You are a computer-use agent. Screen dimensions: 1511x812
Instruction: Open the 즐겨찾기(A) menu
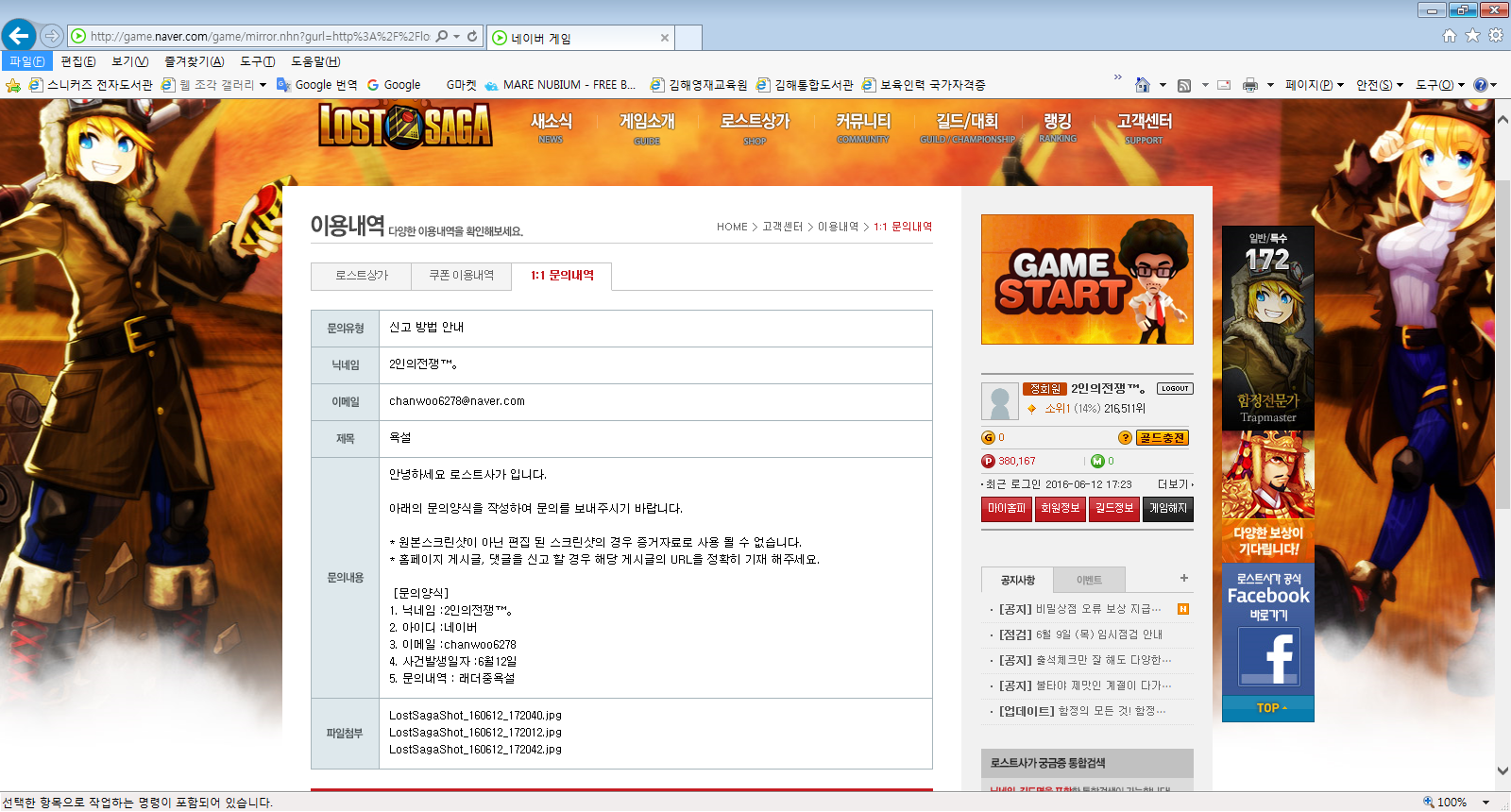click(195, 61)
